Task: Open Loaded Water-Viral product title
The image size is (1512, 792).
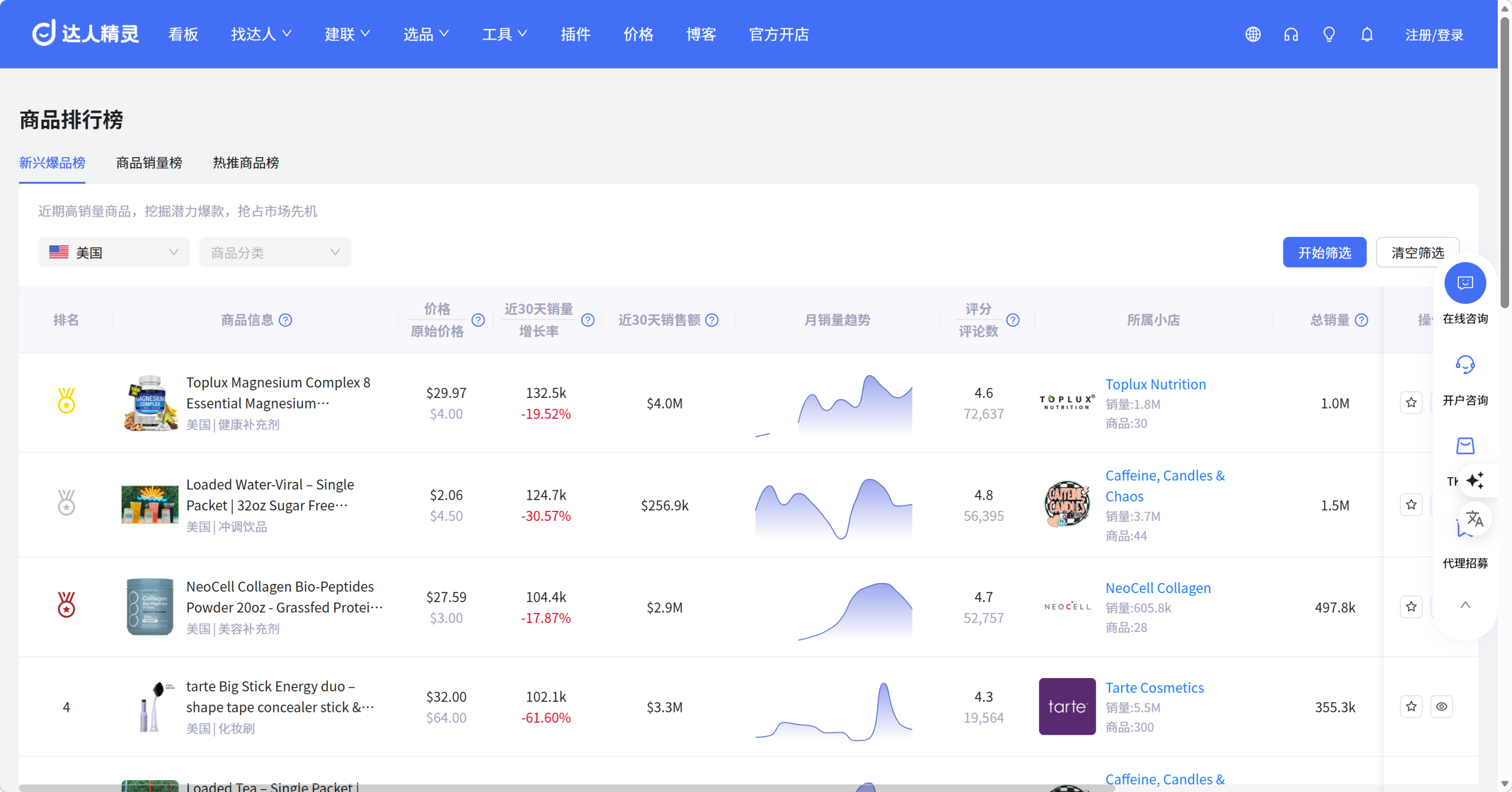Action: (x=270, y=495)
